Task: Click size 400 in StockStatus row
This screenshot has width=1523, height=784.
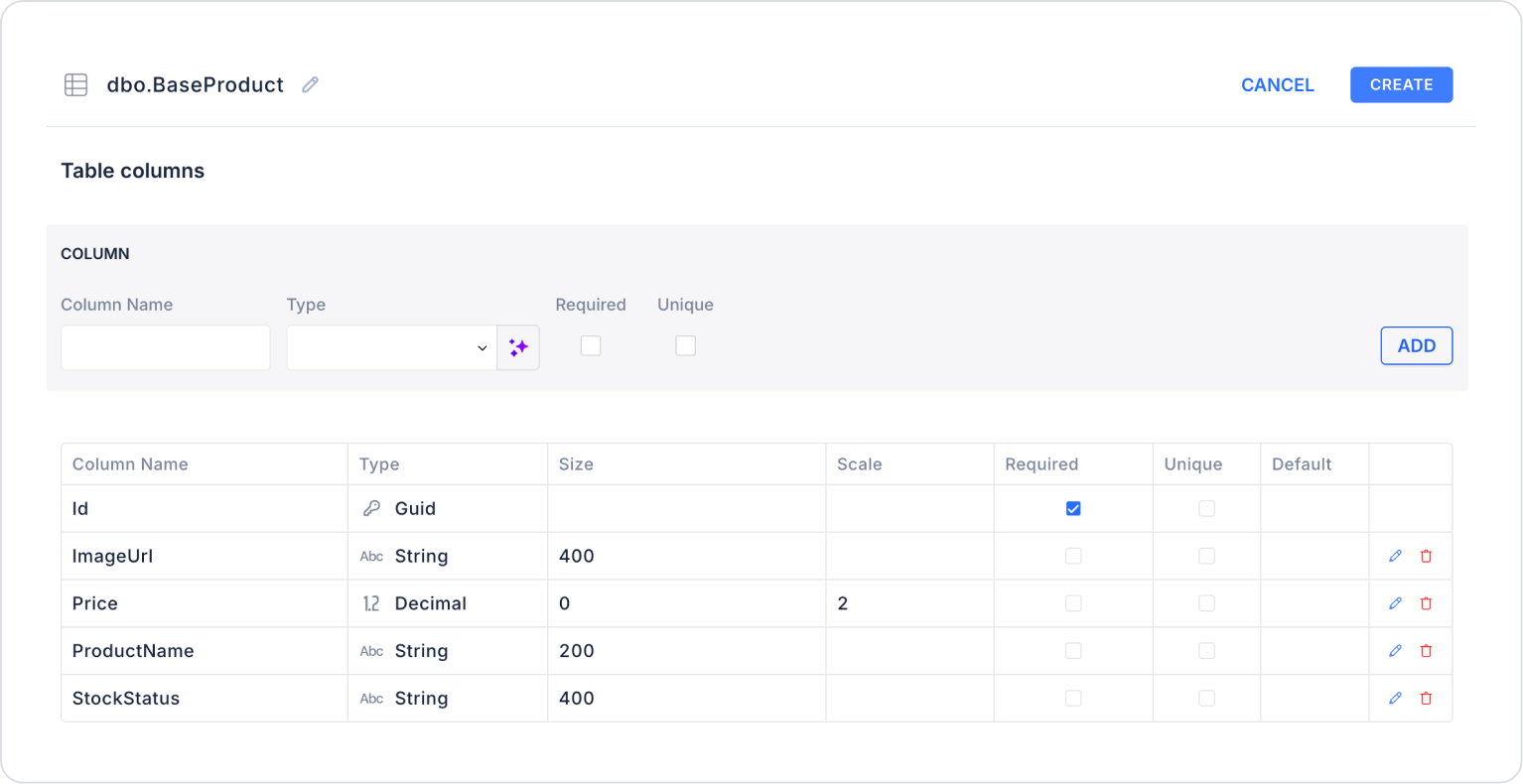Action: click(x=577, y=699)
